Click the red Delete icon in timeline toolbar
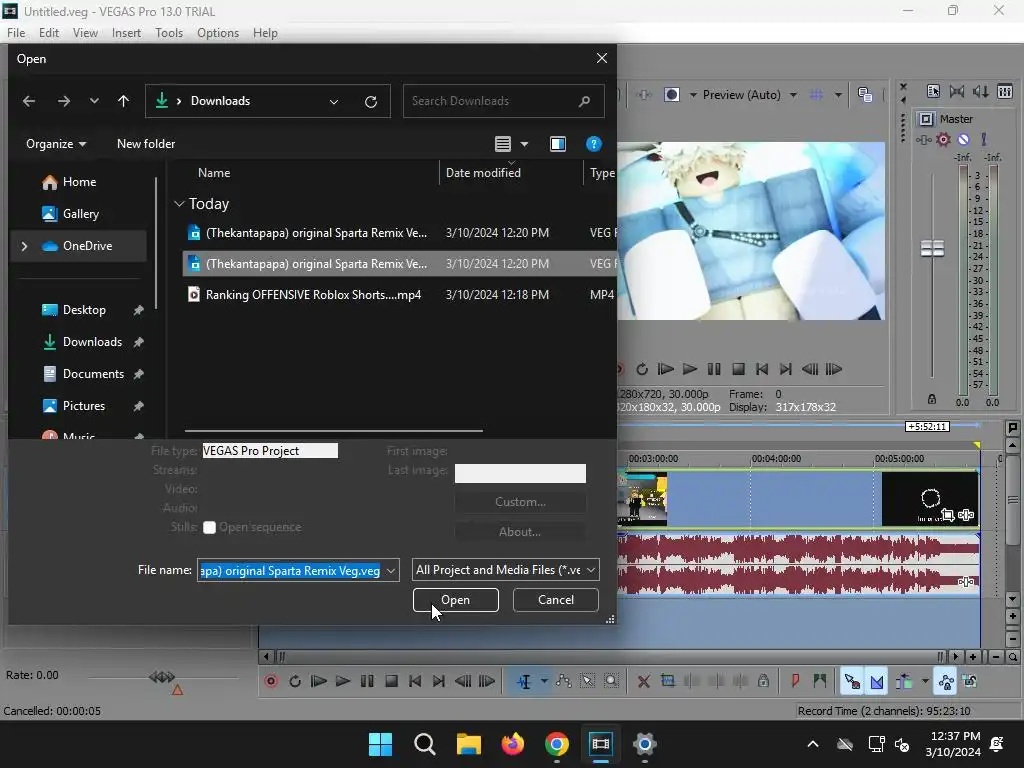The width and height of the screenshot is (1024, 768). (643, 681)
